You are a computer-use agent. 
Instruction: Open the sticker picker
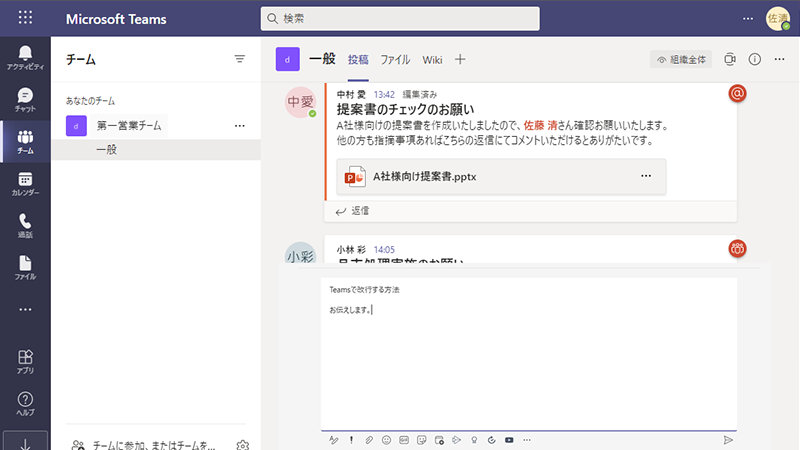[421, 440]
